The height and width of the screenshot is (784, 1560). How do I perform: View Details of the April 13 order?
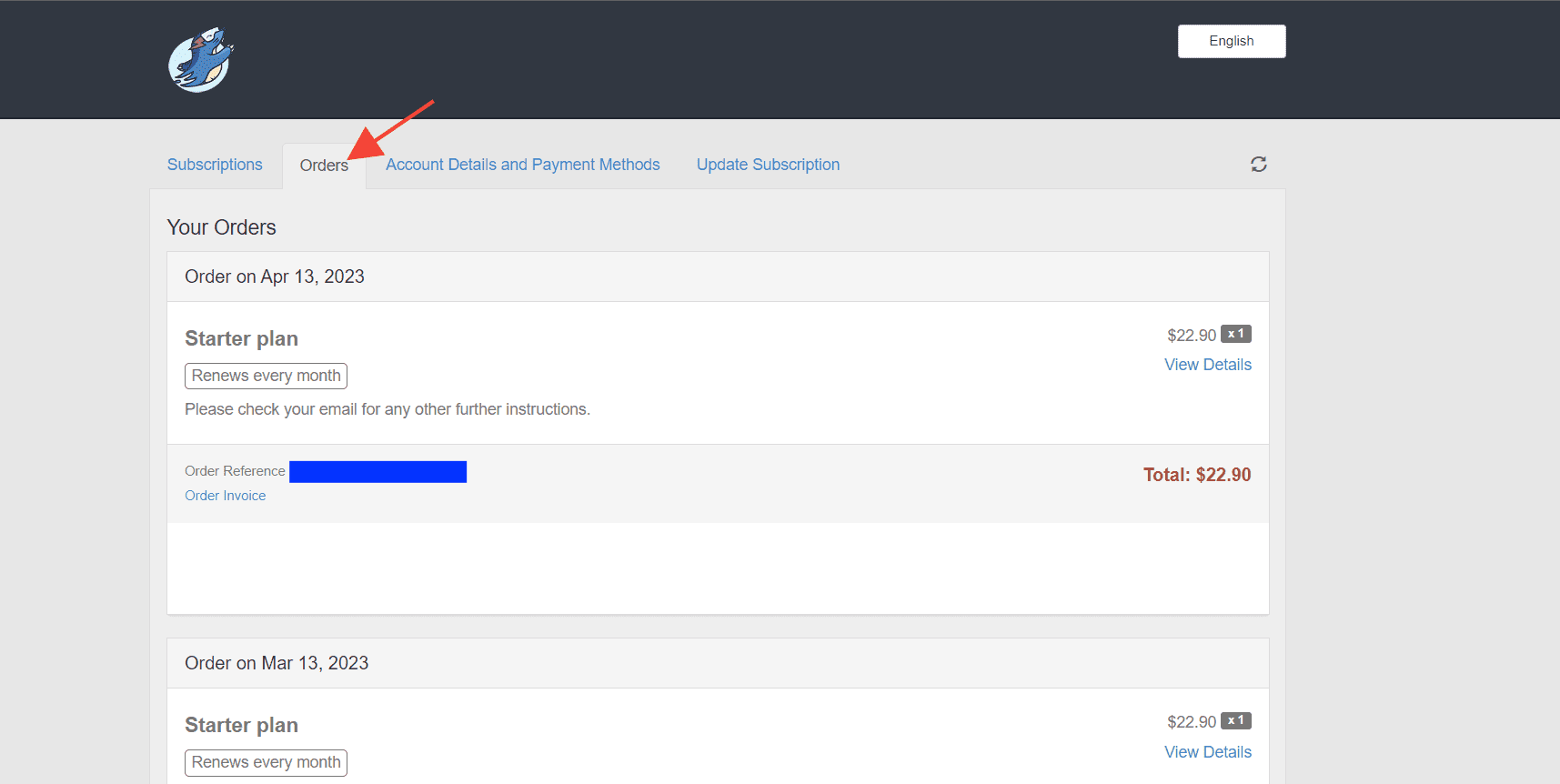[x=1207, y=365]
